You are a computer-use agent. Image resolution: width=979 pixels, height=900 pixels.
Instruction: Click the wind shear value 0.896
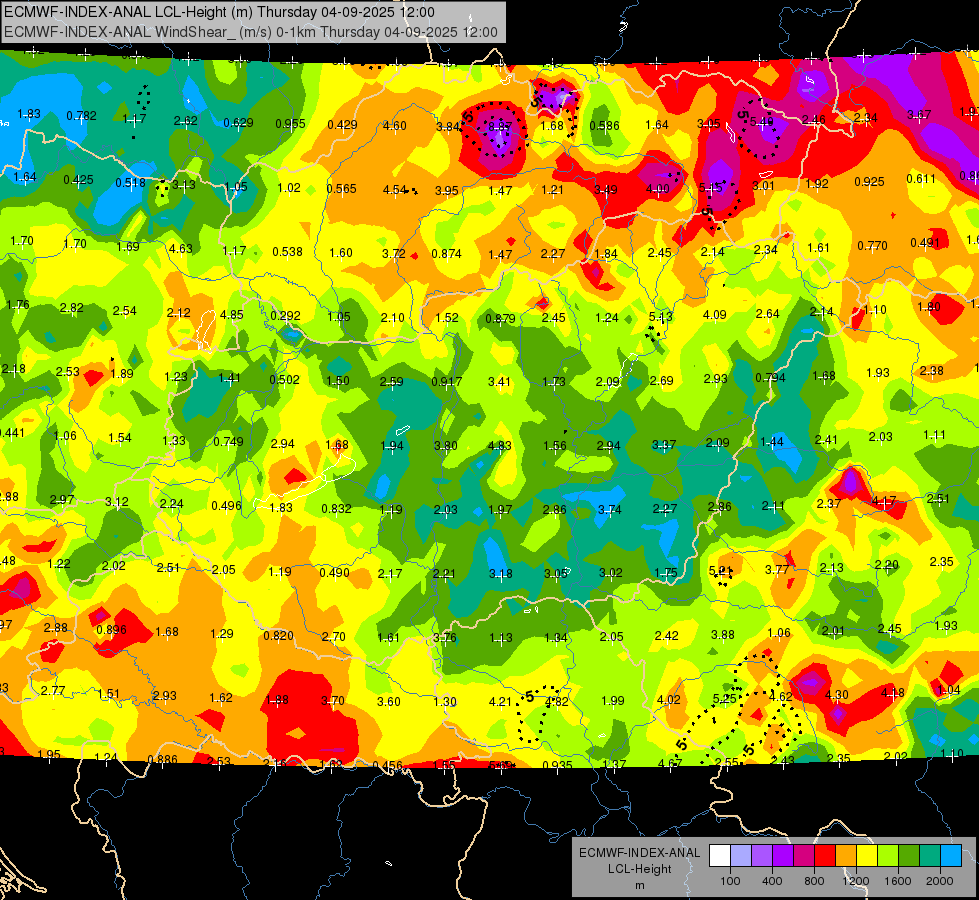pos(111,630)
